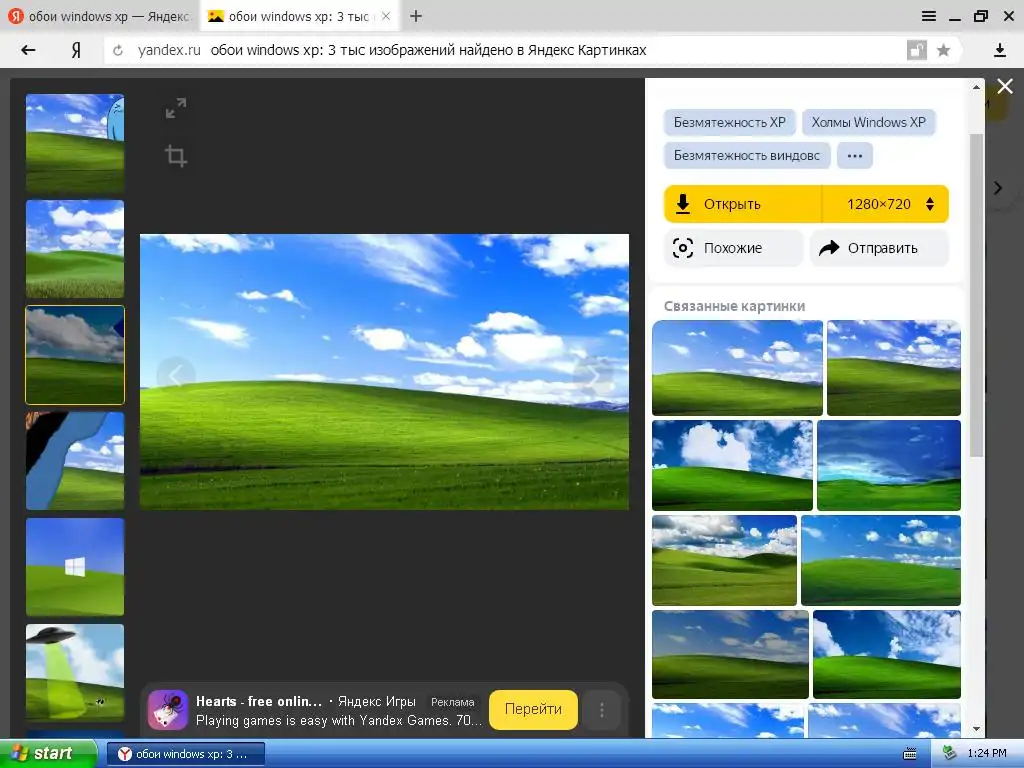Open the ad options three-dot menu

[x=601, y=710]
